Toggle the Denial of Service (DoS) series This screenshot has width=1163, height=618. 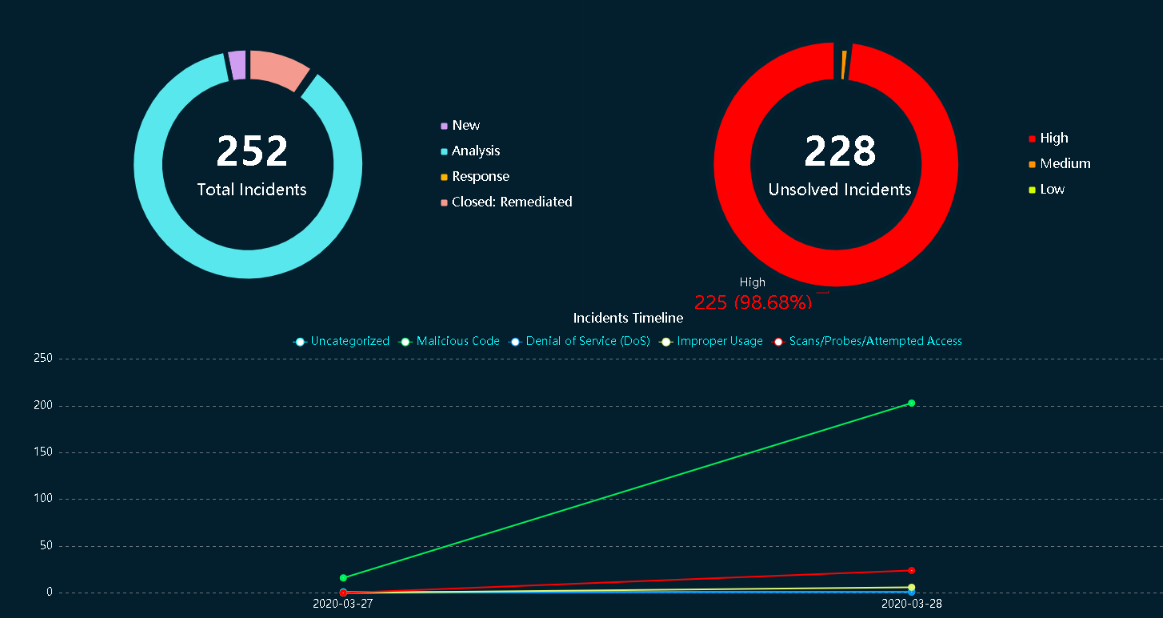coord(515,341)
